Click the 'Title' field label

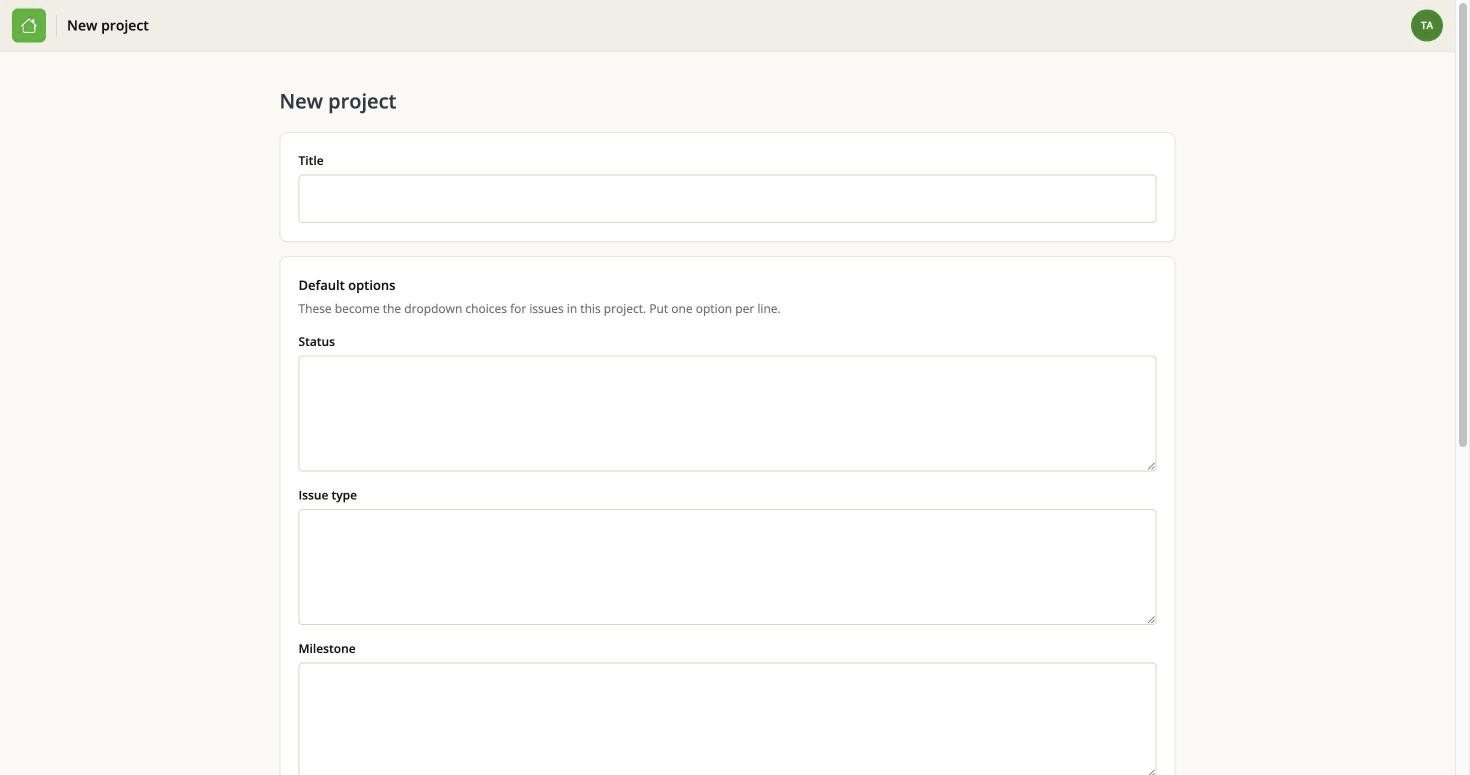point(311,160)
